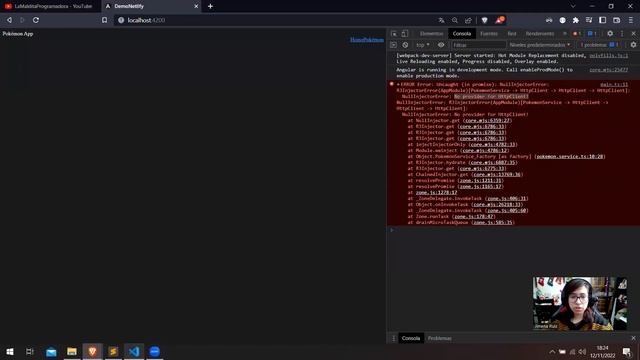Screen dimensions: 640x360
Task: Click the highlighted No provider for HttpClient text
Action: (x=491, y=96)
